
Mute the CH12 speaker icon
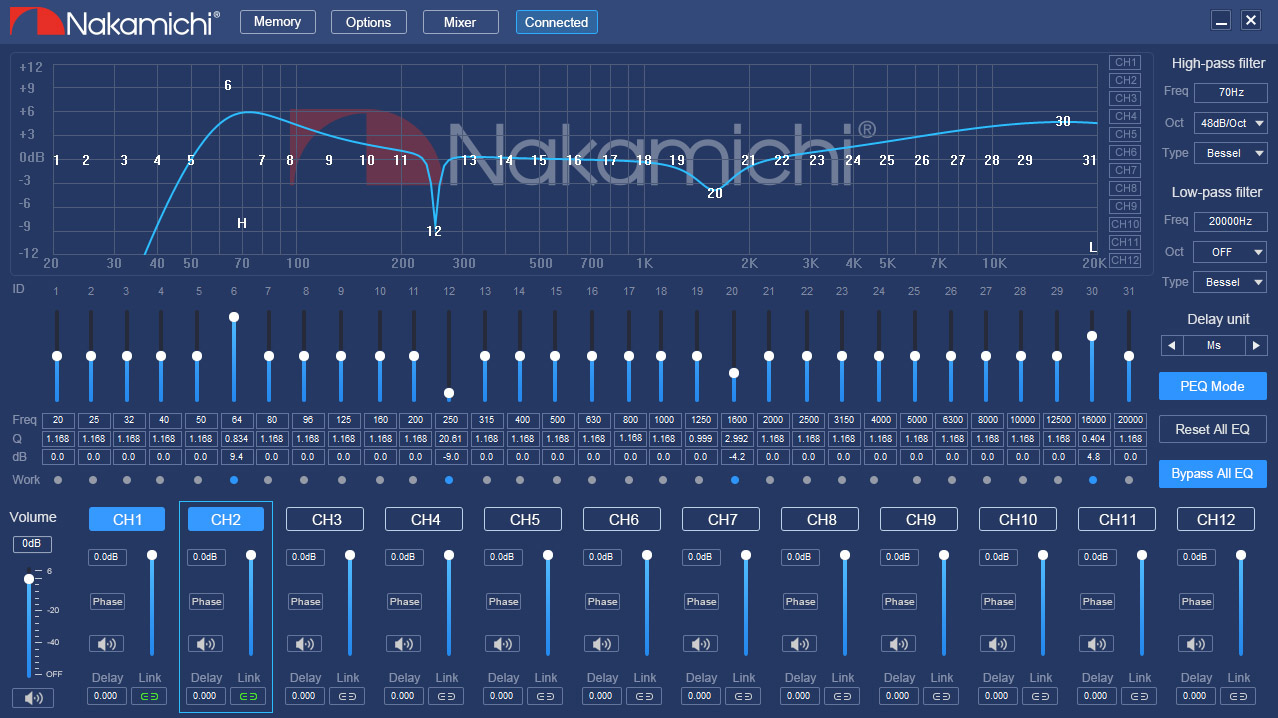1196,644
